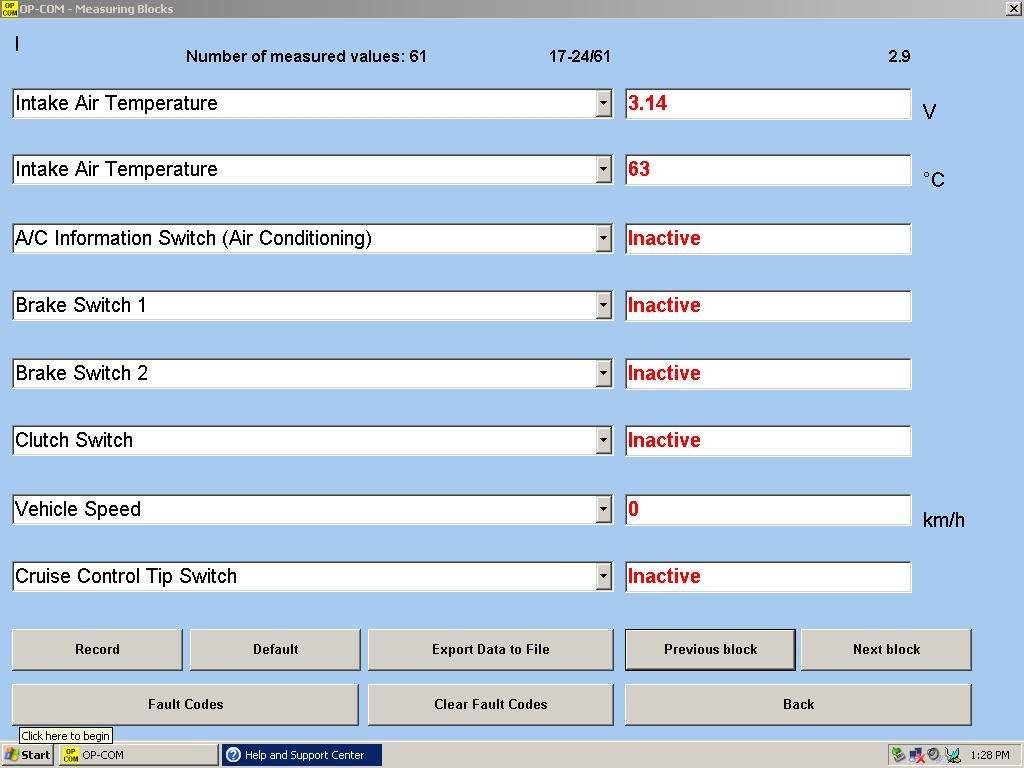Click the OP-COM icon in the title bar
Viewport: 1024px width, 768px height.
pos(9,8)
